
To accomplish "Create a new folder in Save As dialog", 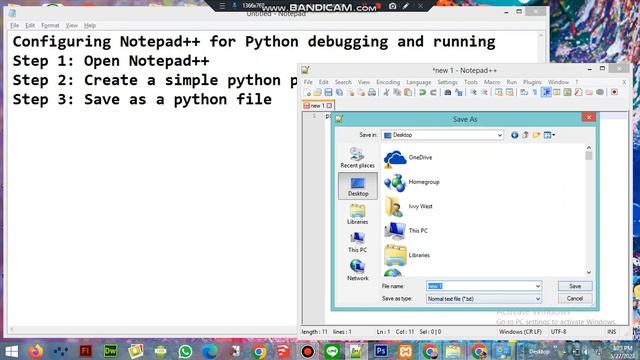I will point(536,135).
